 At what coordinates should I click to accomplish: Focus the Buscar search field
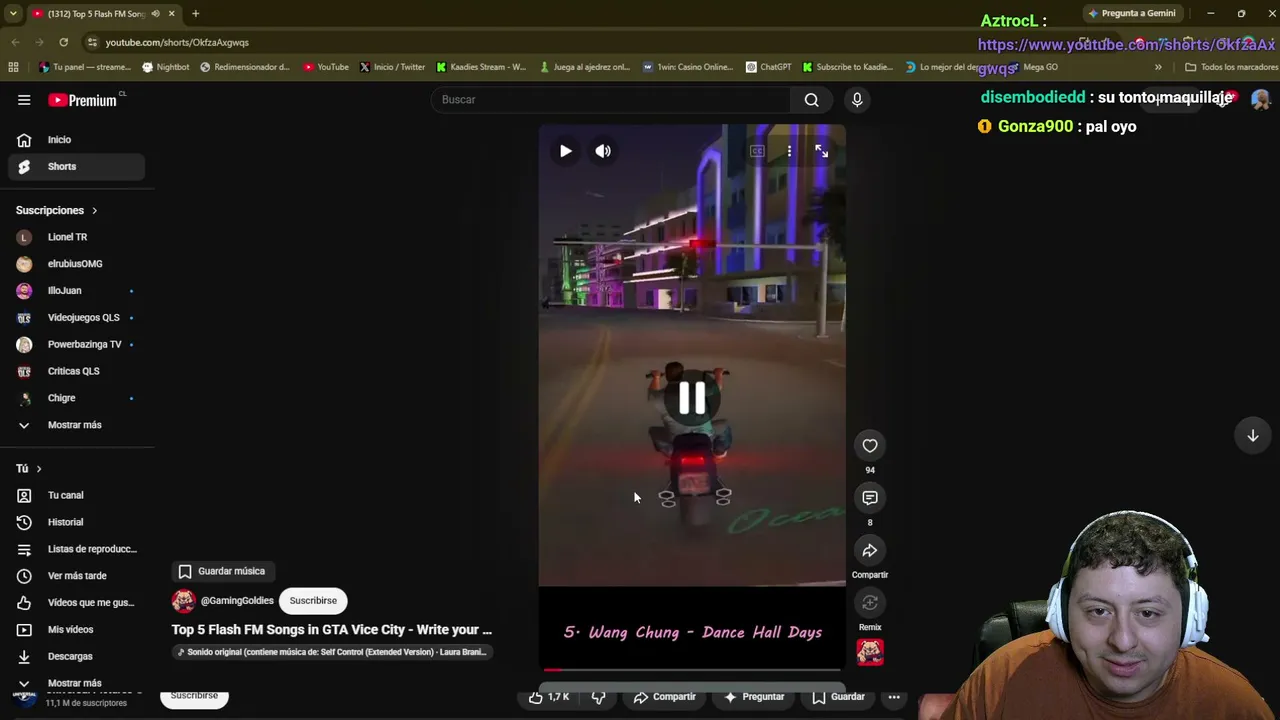611,100
